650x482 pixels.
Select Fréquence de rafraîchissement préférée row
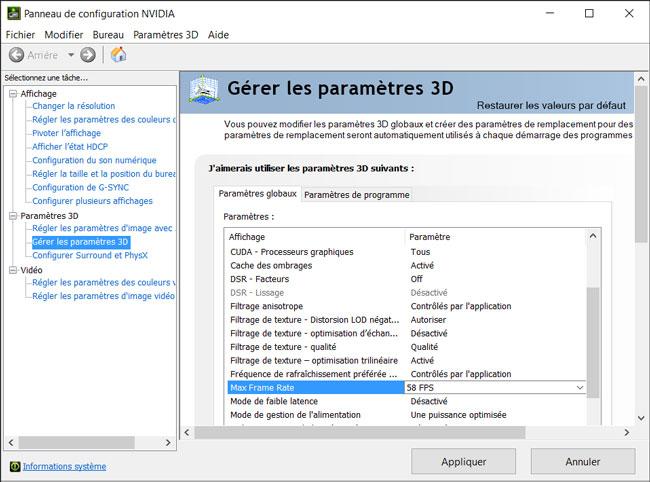pyautogui.click(x=407, y=374)
